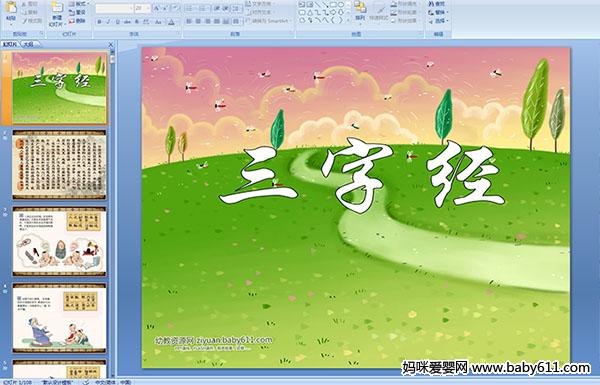Screen dimensions: 600x385
Task: Open the Clipboard group dialog launcher
Action: 41,34
